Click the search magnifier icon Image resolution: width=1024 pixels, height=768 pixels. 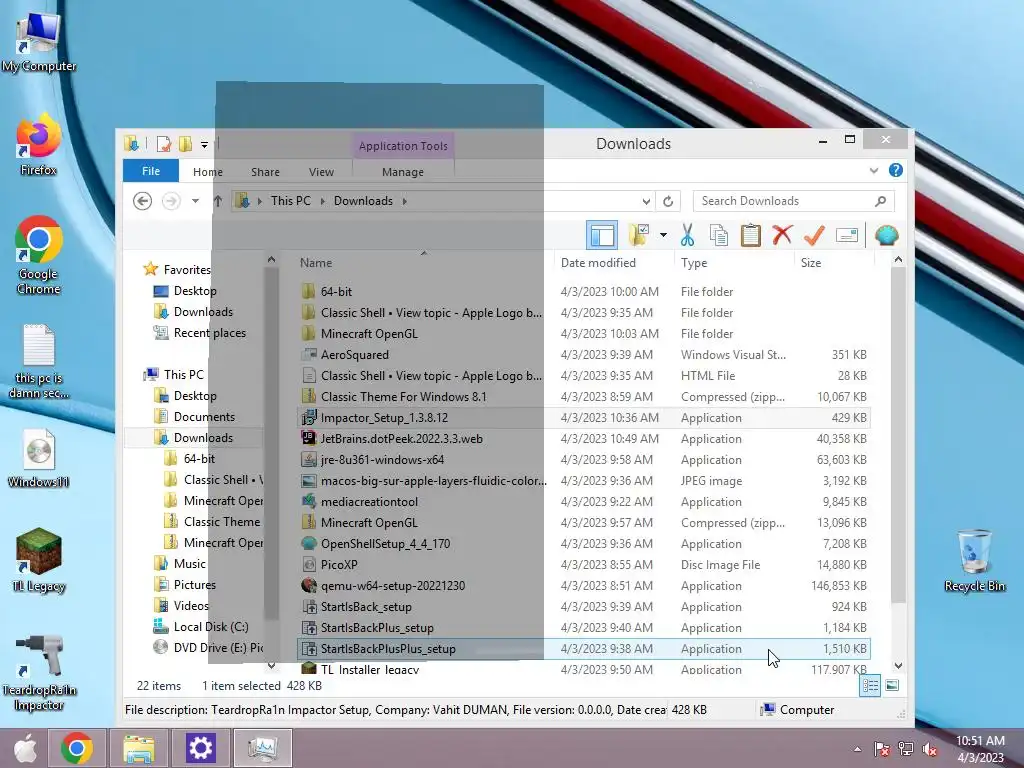point(880,201)
